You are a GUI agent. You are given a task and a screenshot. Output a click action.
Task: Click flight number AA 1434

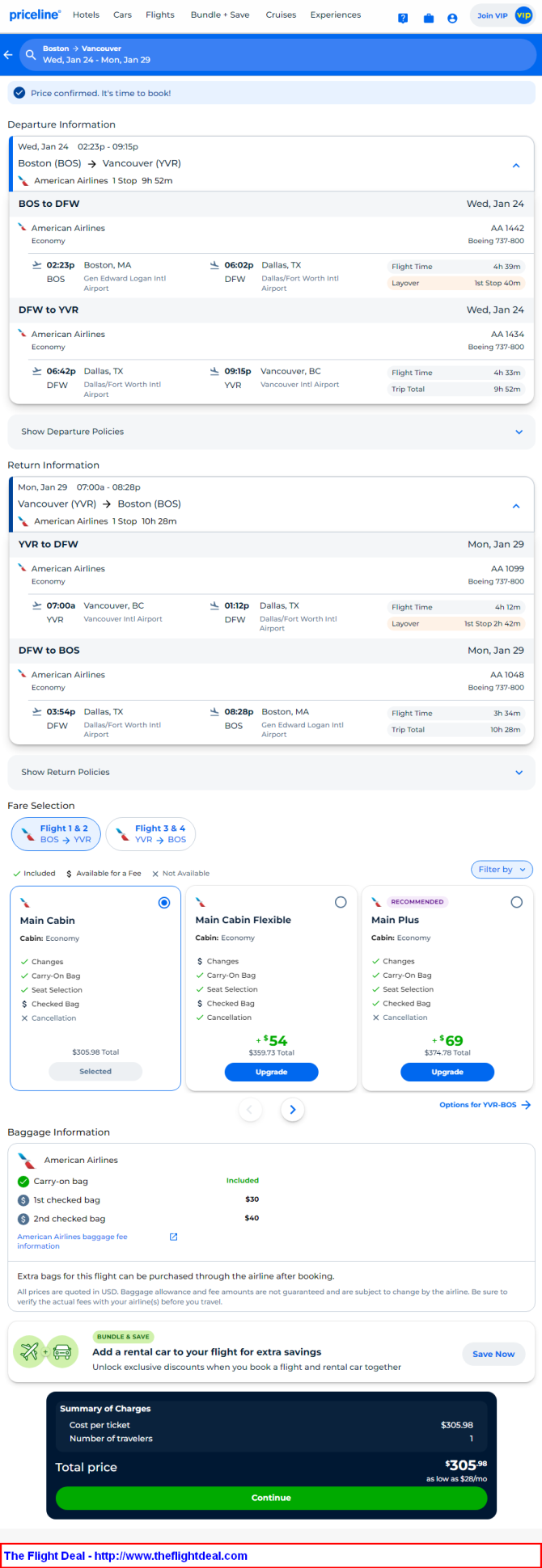(507, 334)
